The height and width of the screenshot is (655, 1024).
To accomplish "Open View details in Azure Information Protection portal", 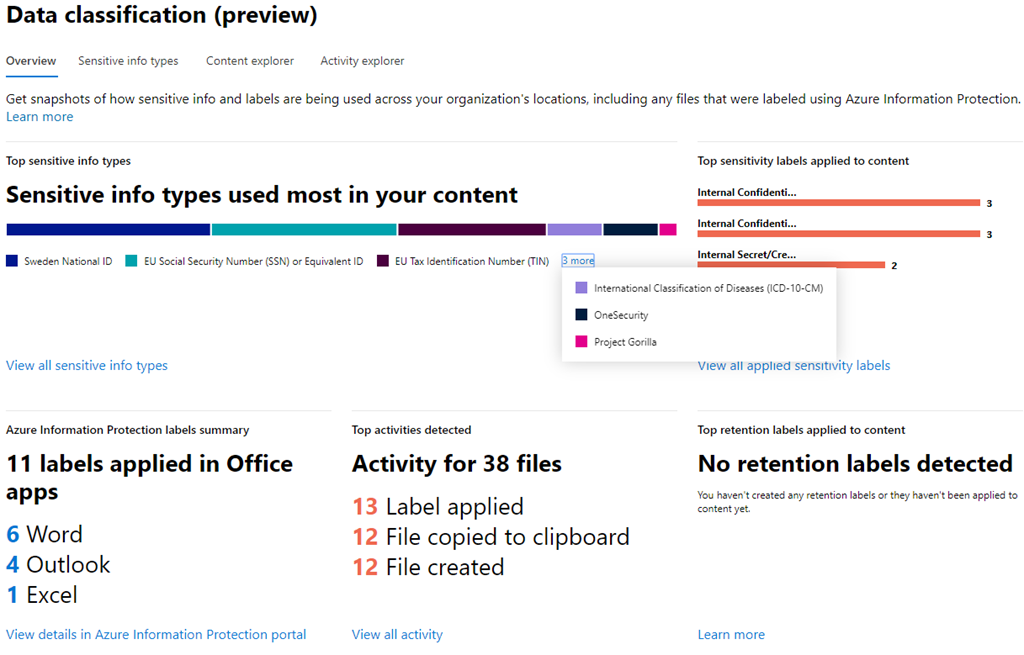I will coord(156,635).
